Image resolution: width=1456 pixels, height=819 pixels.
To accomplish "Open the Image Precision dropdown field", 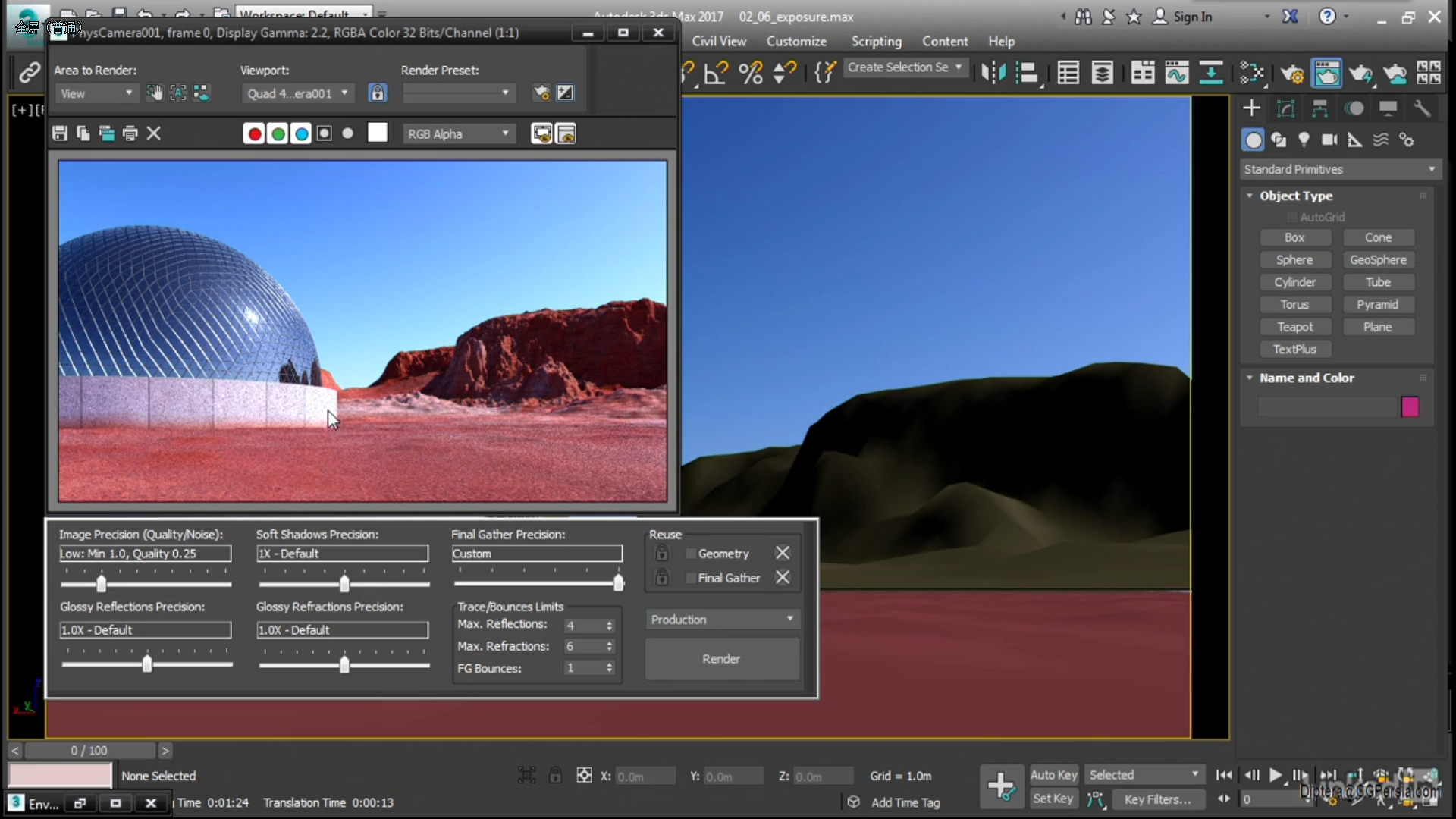I will click(x=146, y=554).
